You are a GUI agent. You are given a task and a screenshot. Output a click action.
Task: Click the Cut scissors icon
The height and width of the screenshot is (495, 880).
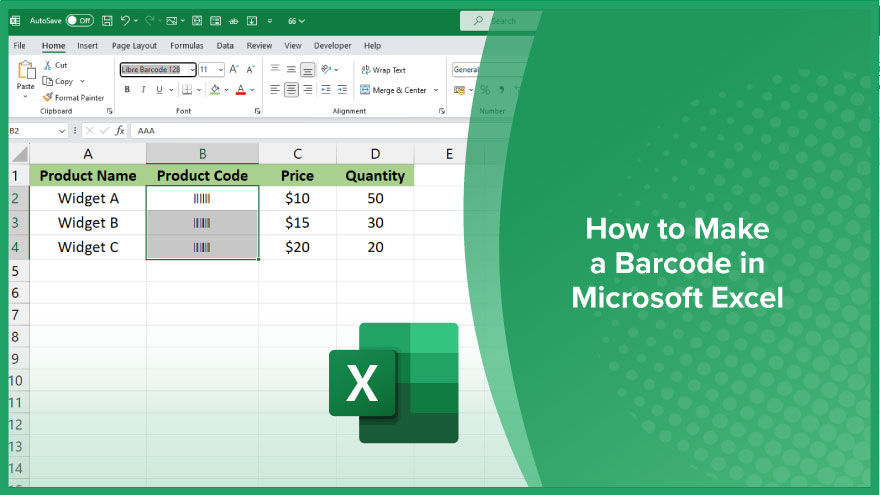tap(48, 65)
